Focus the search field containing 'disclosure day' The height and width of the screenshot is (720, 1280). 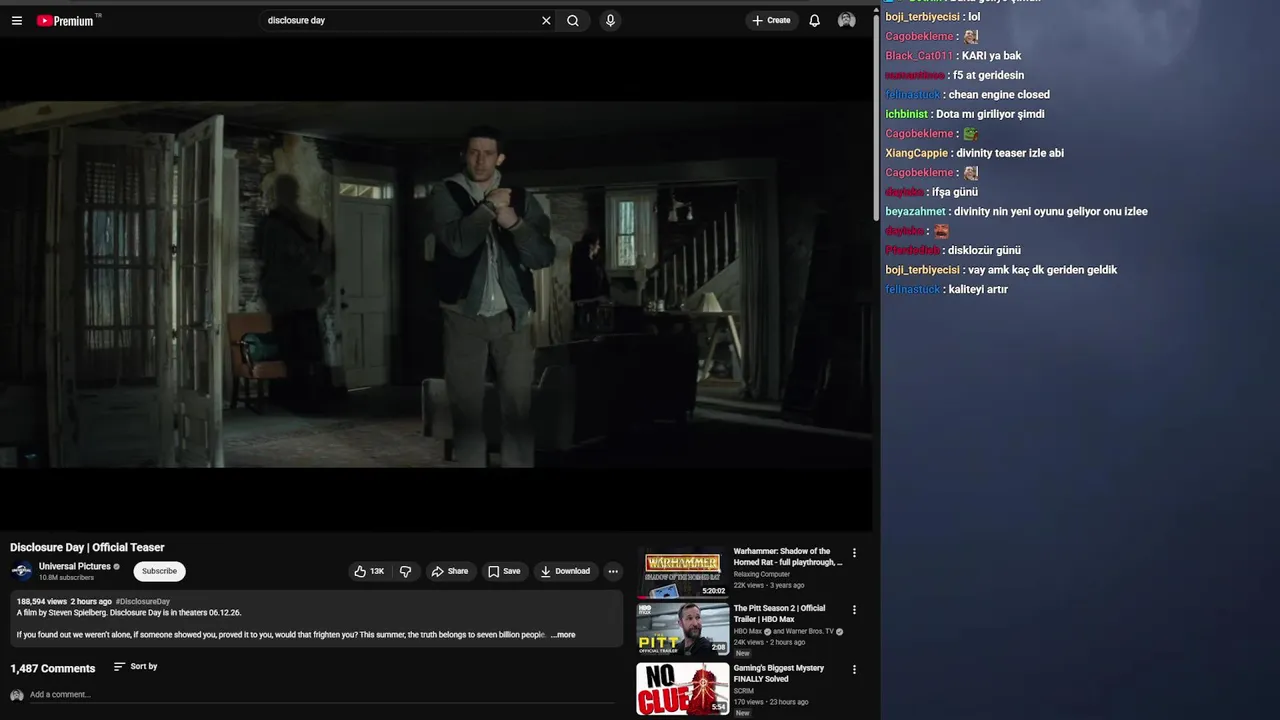click(400, 20)
